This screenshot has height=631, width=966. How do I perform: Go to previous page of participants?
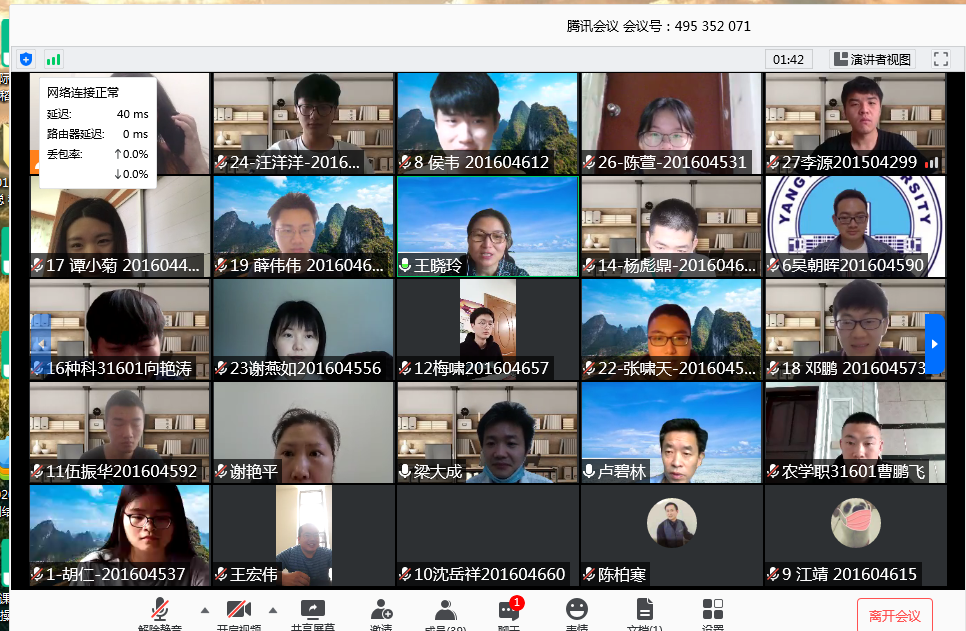click(x=41, y=343)
